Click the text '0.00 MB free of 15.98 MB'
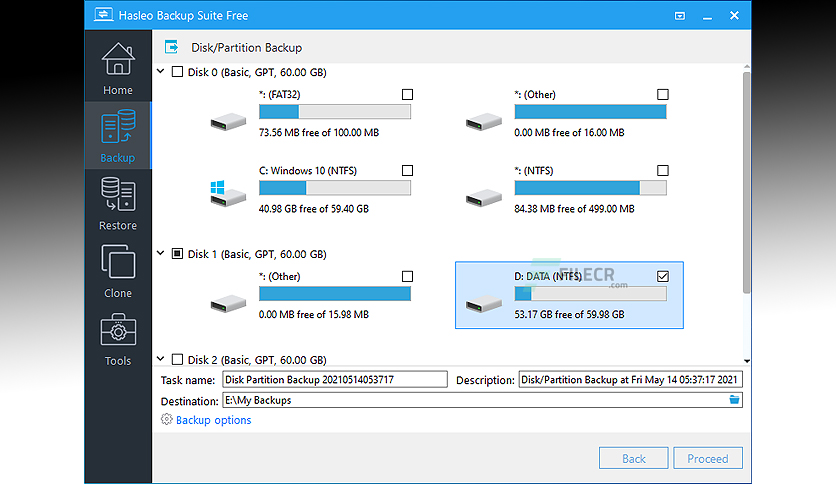 (x=314, y=314)
